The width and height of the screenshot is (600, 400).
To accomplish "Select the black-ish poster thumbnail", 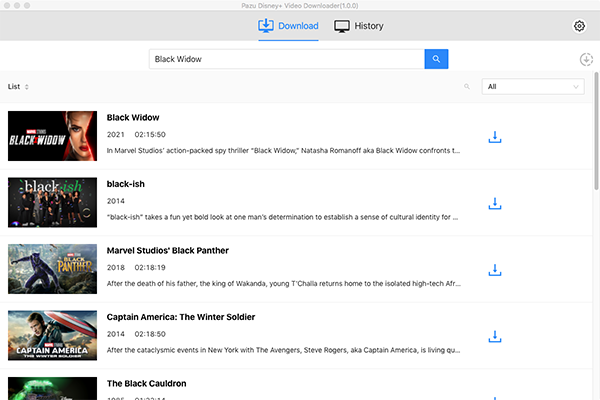I will click(52, 202).
